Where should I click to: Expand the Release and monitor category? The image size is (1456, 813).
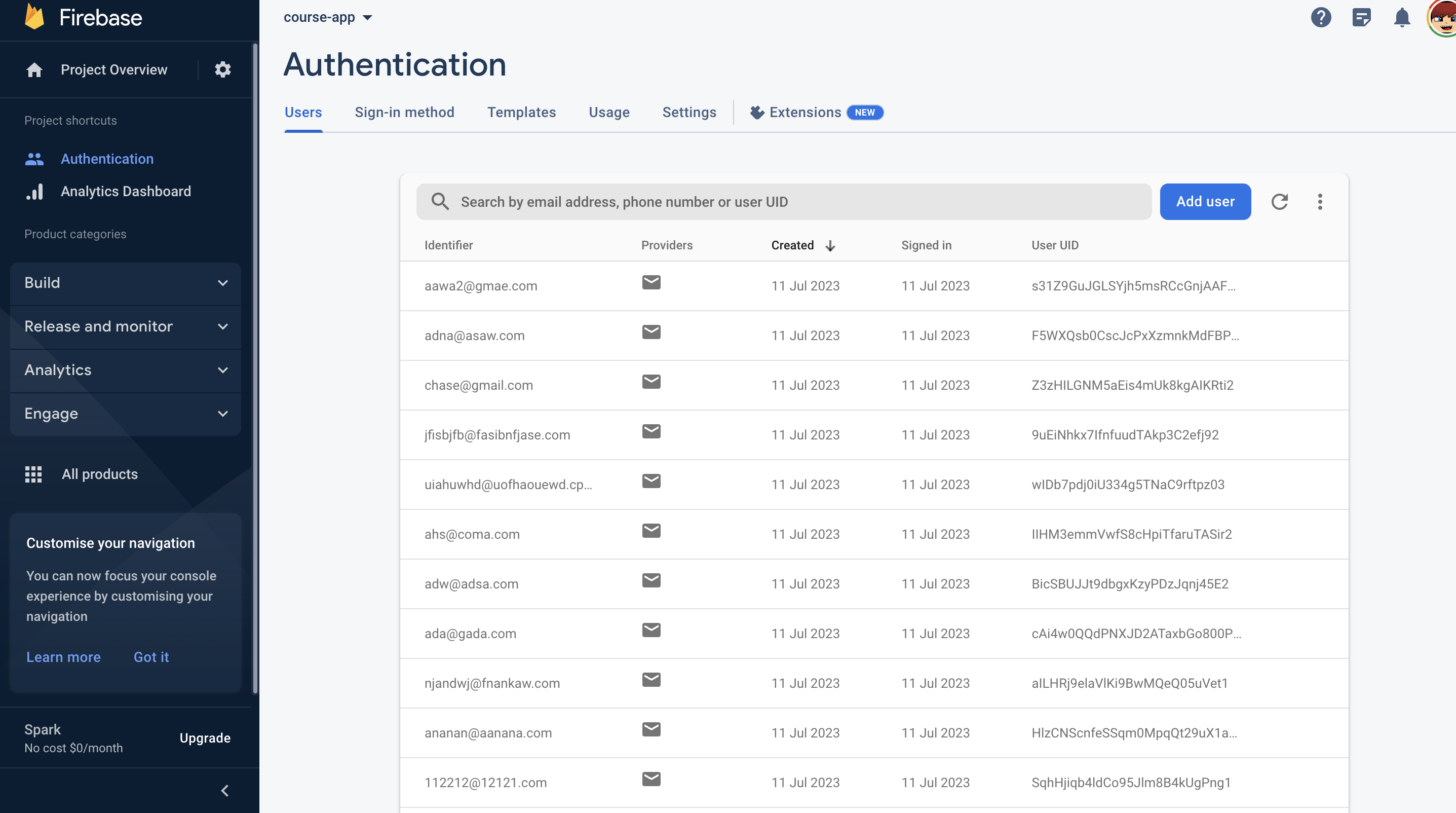pos(126,326)
